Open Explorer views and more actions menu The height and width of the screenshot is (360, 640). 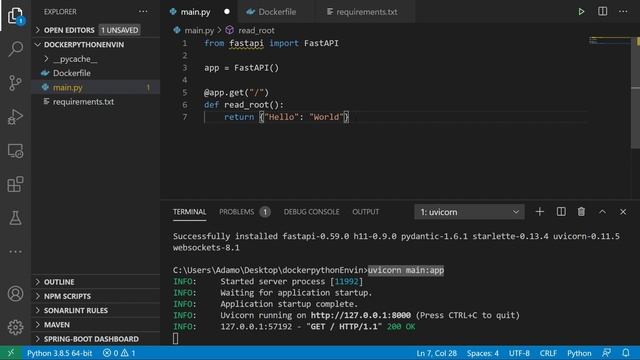[143, 11]
